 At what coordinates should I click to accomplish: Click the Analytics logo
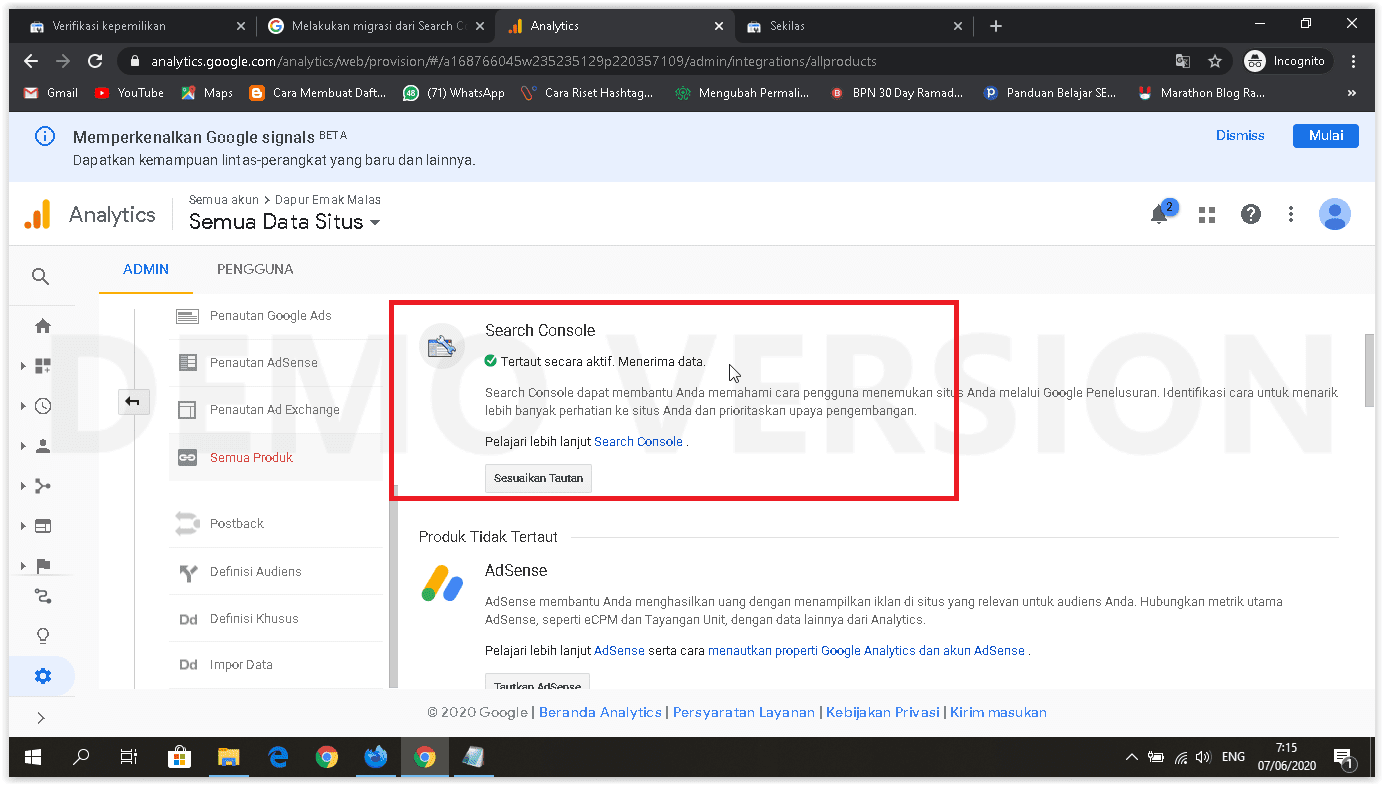coord(37,215)
